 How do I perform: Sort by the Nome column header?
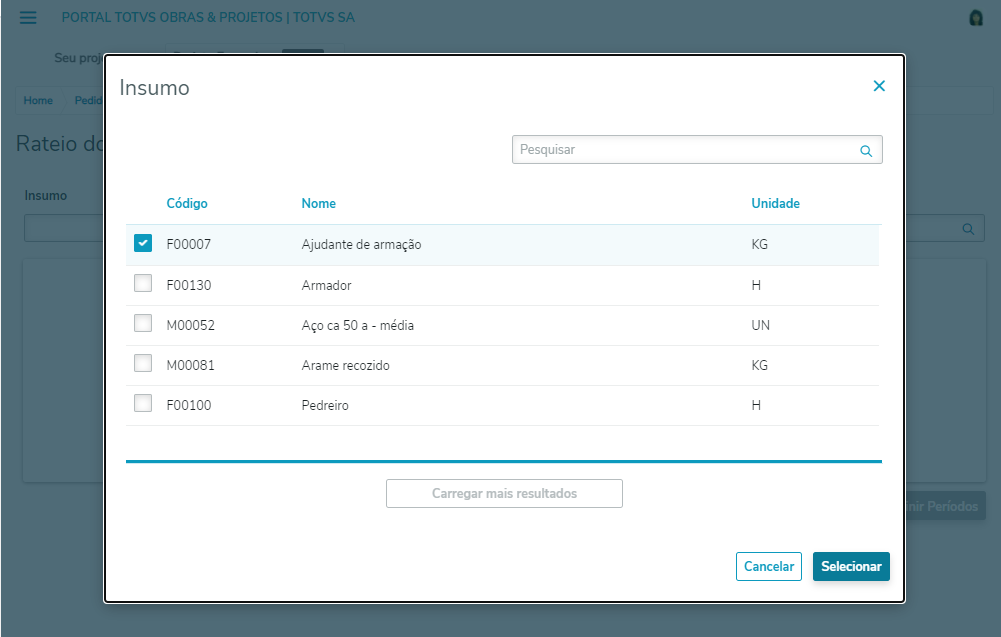(x=318, y=203)
